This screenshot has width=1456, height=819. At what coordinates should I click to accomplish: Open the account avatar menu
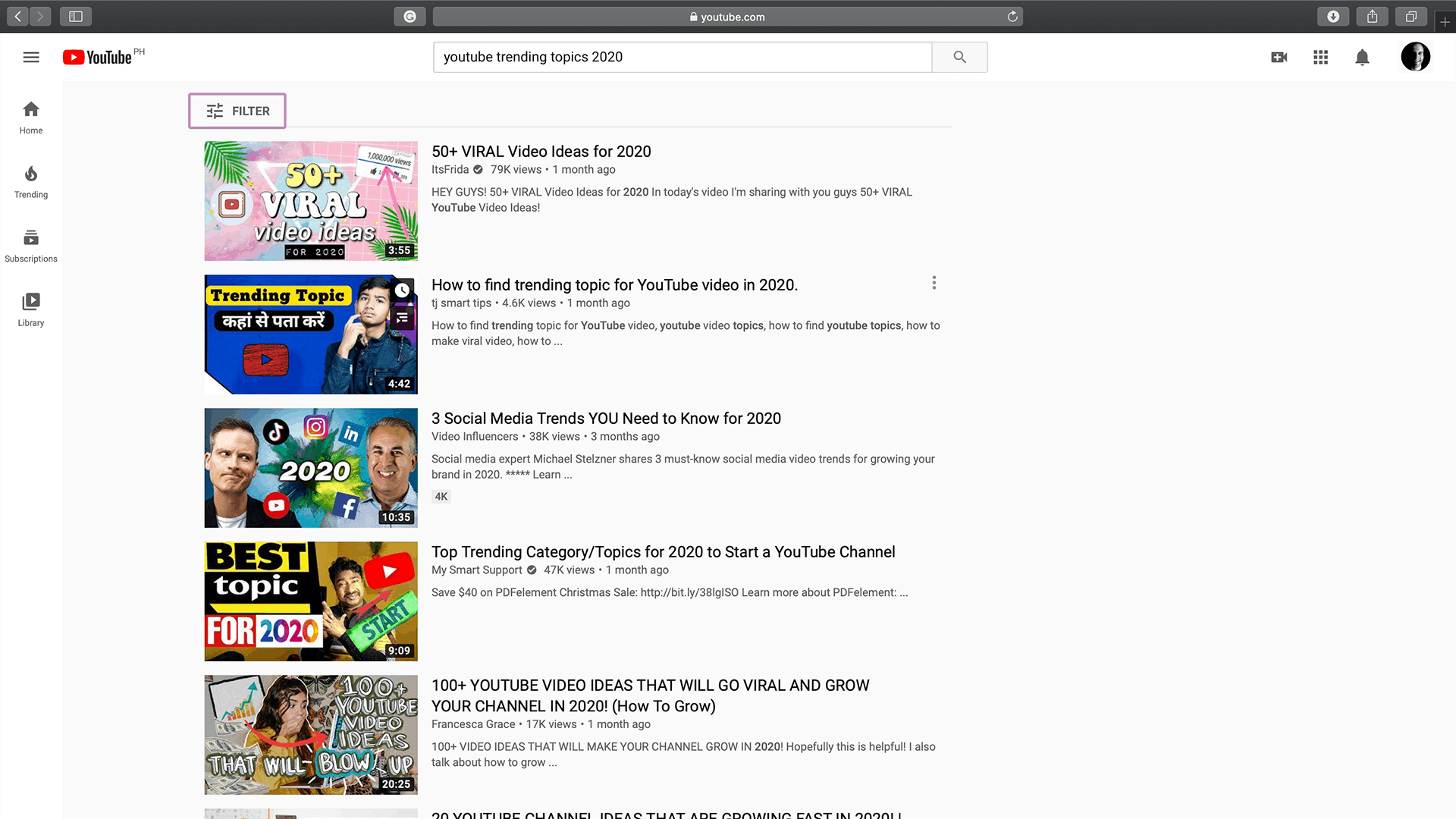pyautogui.click(x=1415, y=57)
